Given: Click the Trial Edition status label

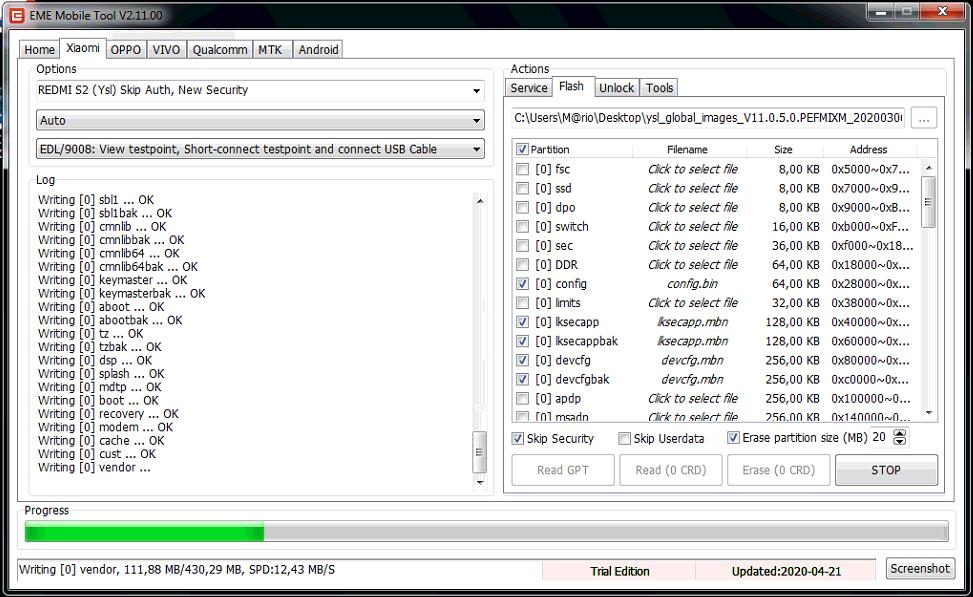Looking at the screenshot, I should click(x=619, y=571).
